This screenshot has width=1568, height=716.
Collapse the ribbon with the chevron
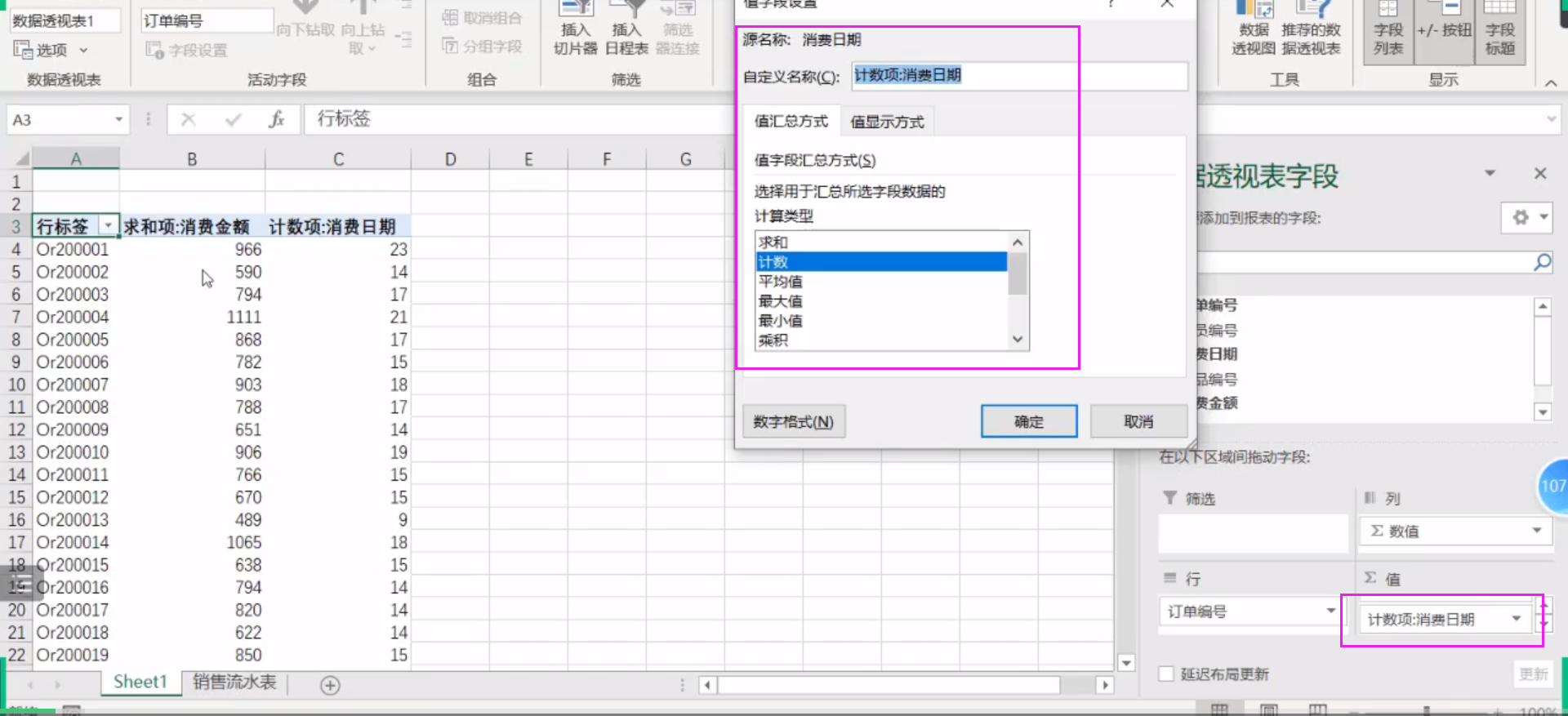pos(1551,82)
